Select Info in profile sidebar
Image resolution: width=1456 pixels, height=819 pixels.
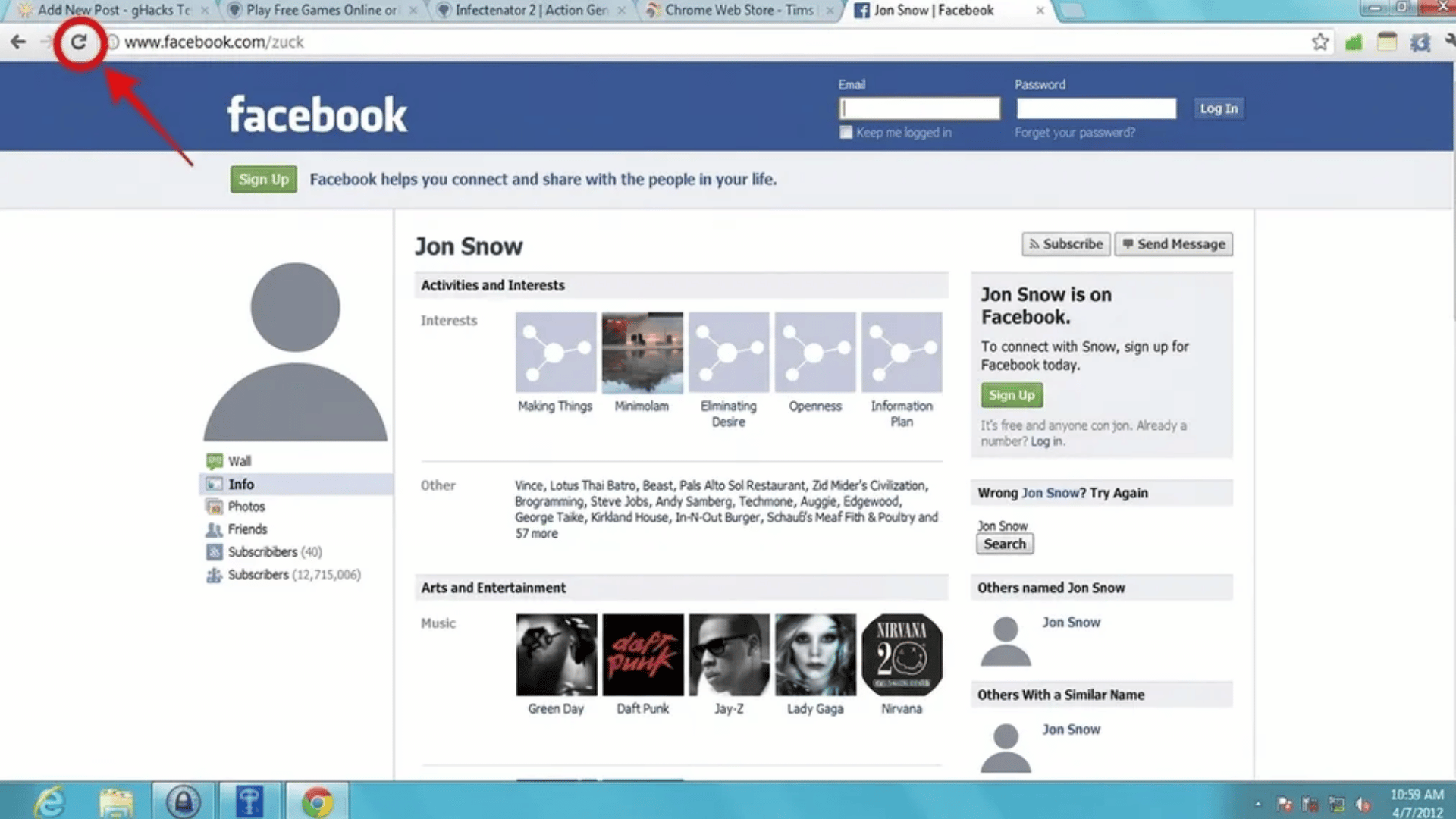(x=296, y=484)
